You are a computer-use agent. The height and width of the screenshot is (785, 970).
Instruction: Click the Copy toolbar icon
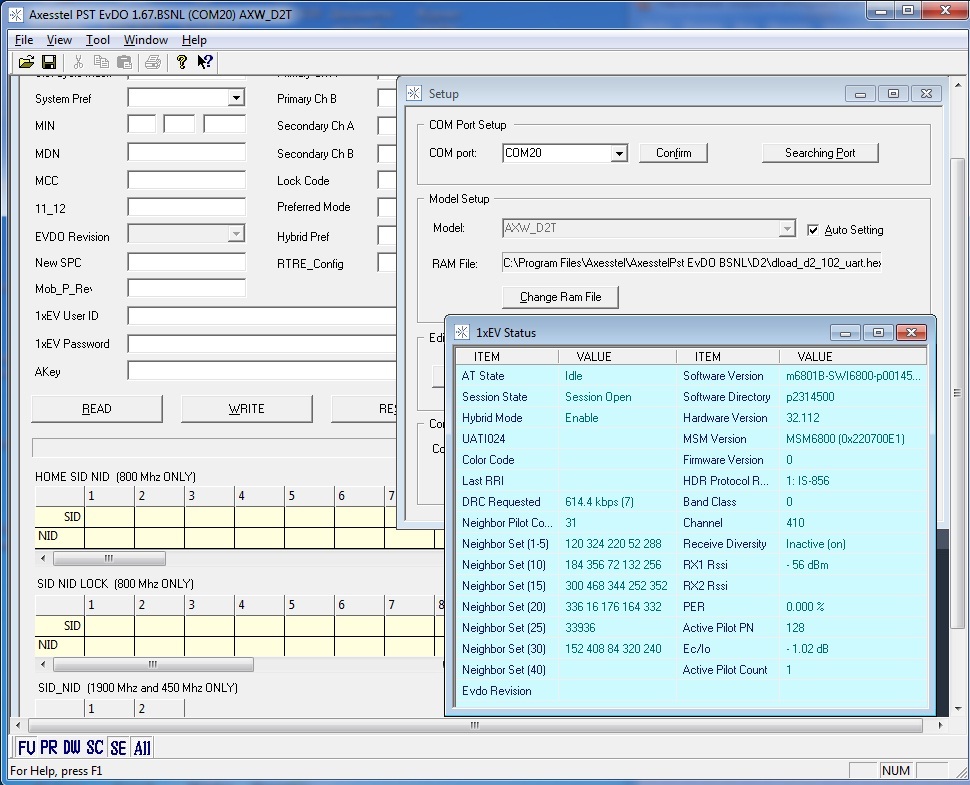coord(101,62)
